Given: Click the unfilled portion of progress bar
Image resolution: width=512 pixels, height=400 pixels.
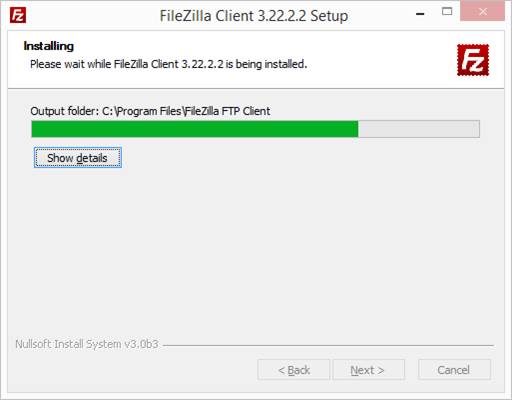Looking at the screenshot, I should tap(419, 129).
